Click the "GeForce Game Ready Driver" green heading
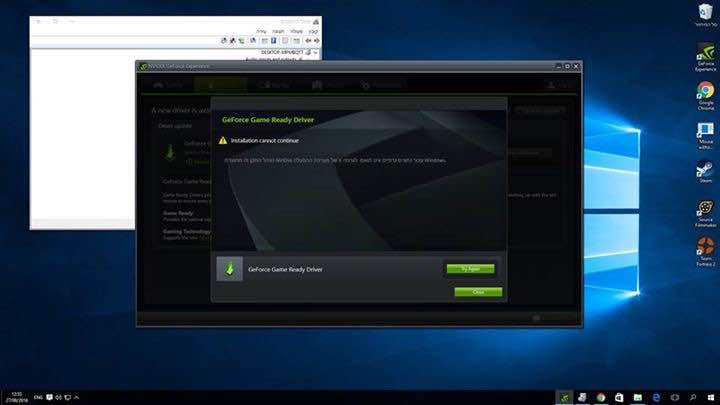 pos(268,120)
